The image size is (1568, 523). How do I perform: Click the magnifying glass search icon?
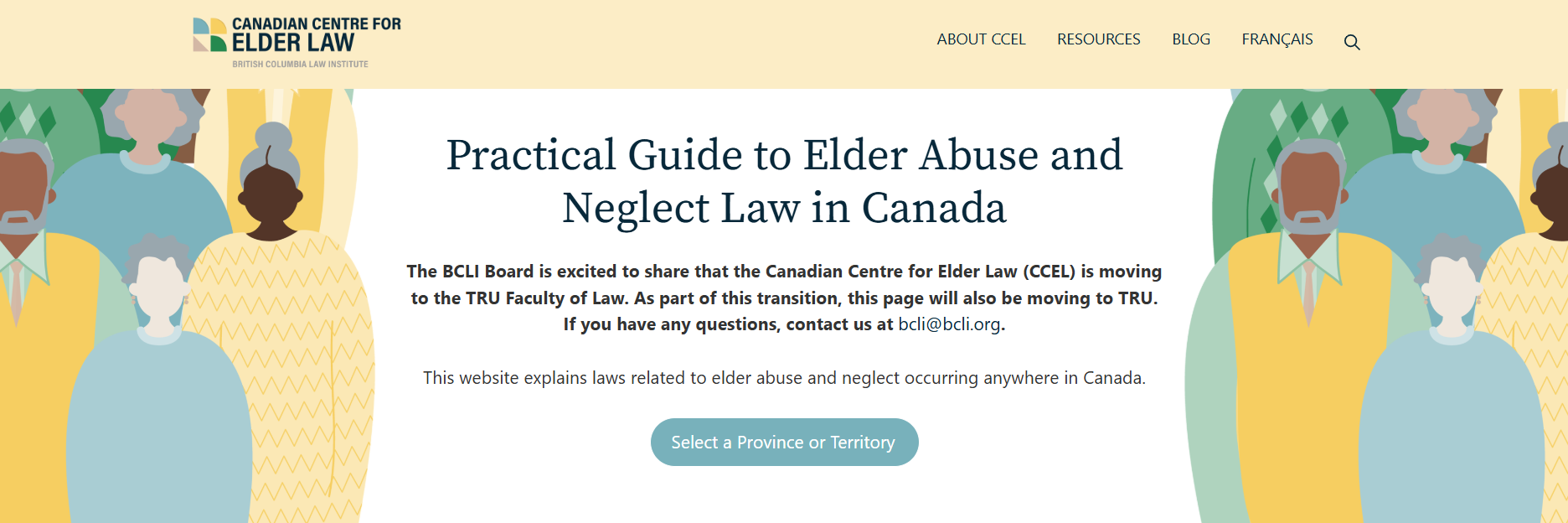click(1352, 42)
